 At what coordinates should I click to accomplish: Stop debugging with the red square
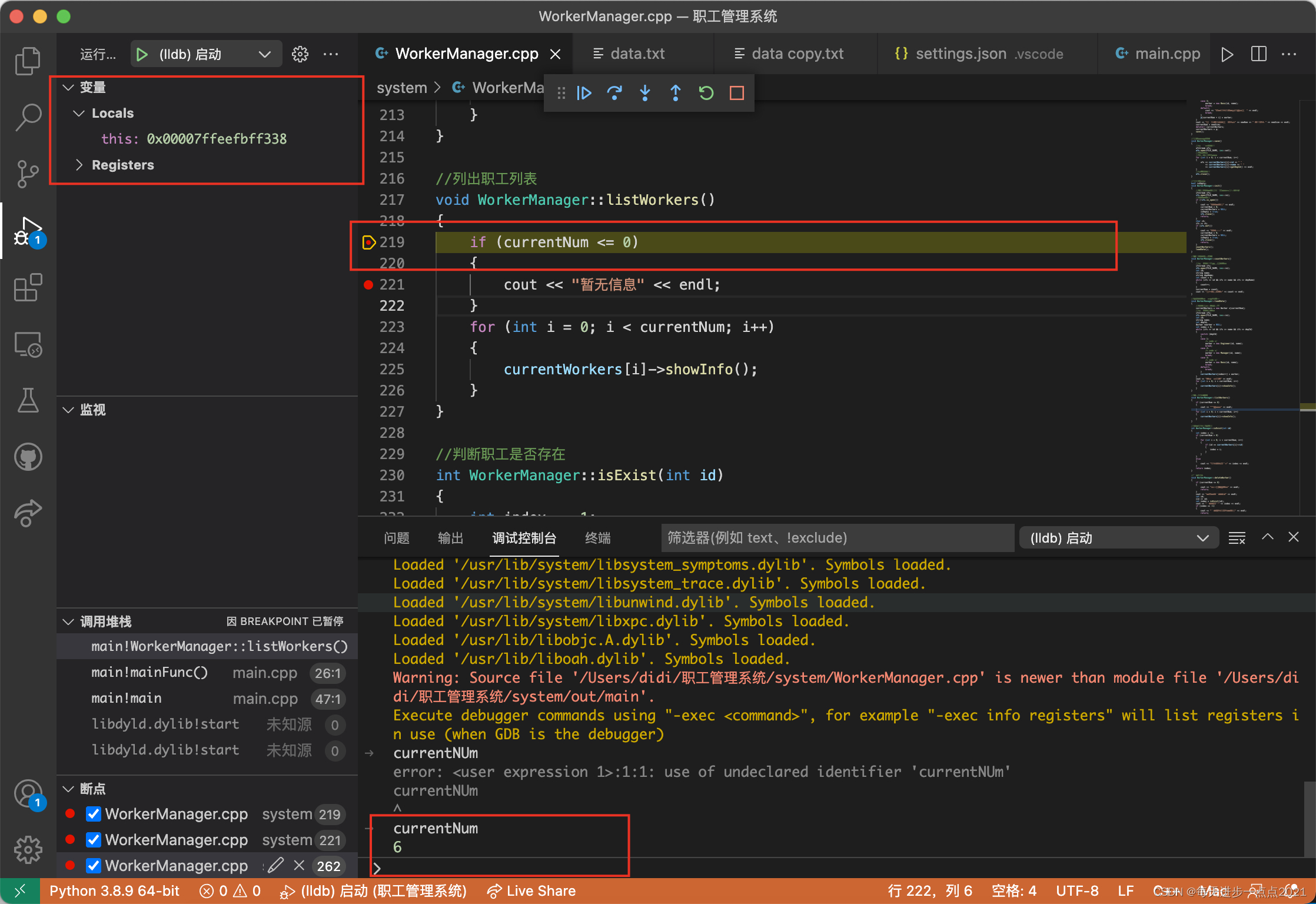point(737,93)
